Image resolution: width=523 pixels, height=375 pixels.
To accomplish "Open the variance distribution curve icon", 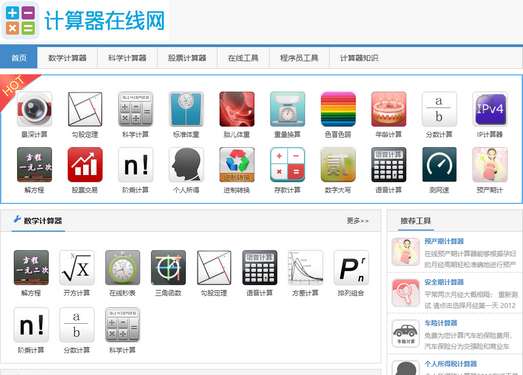I will tap(305, 268).
